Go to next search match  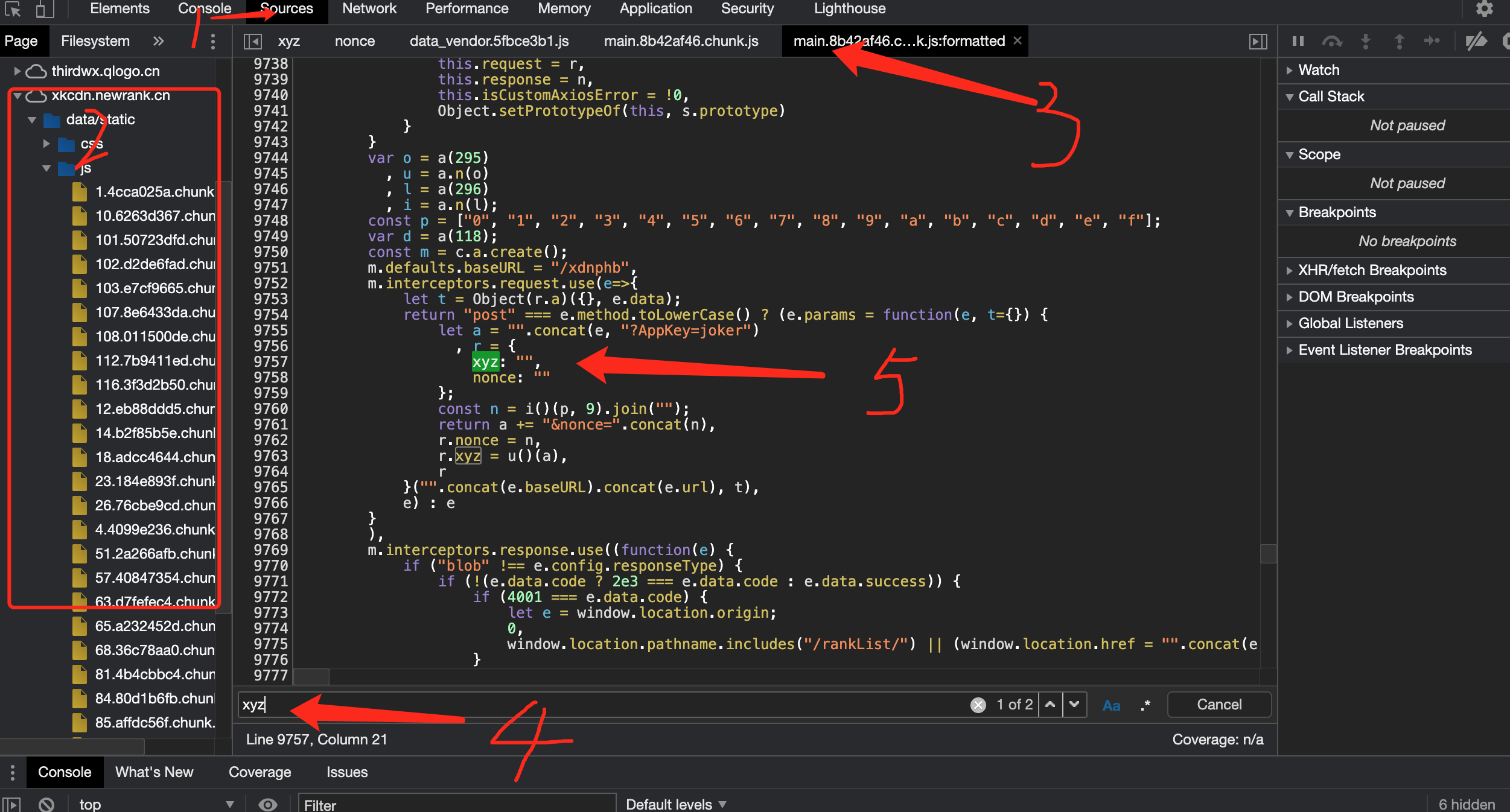1074,705
